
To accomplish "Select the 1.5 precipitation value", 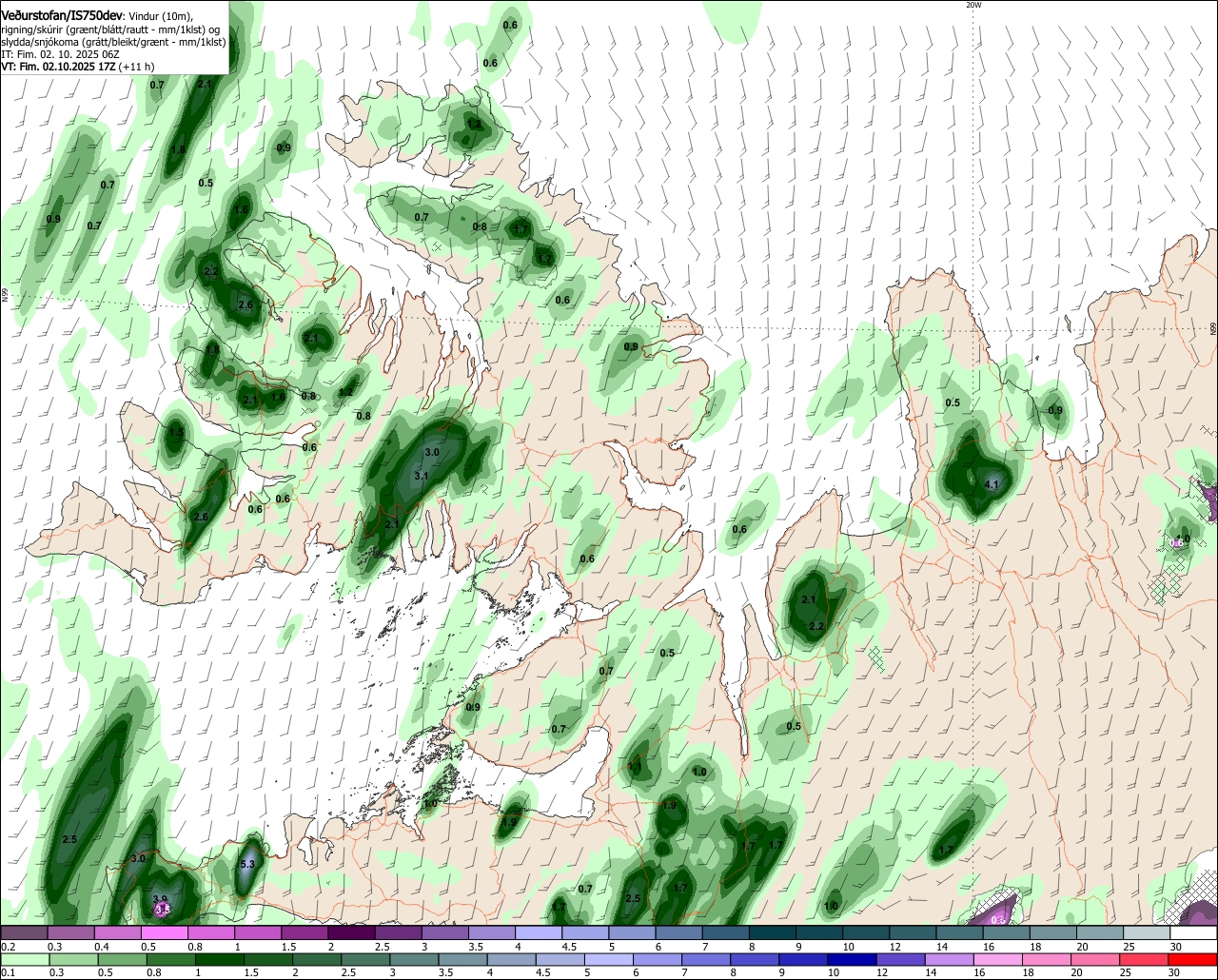I will [x=176, y=432].
